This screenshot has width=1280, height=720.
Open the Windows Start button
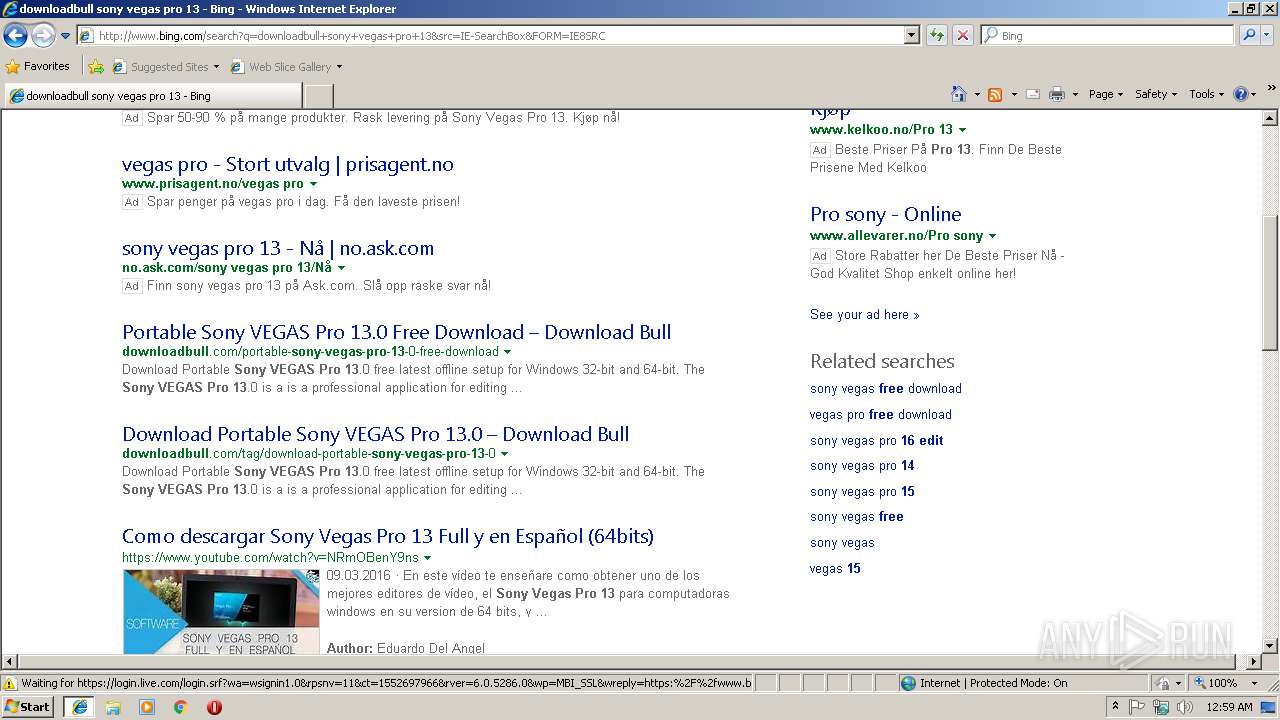(28, 707)
